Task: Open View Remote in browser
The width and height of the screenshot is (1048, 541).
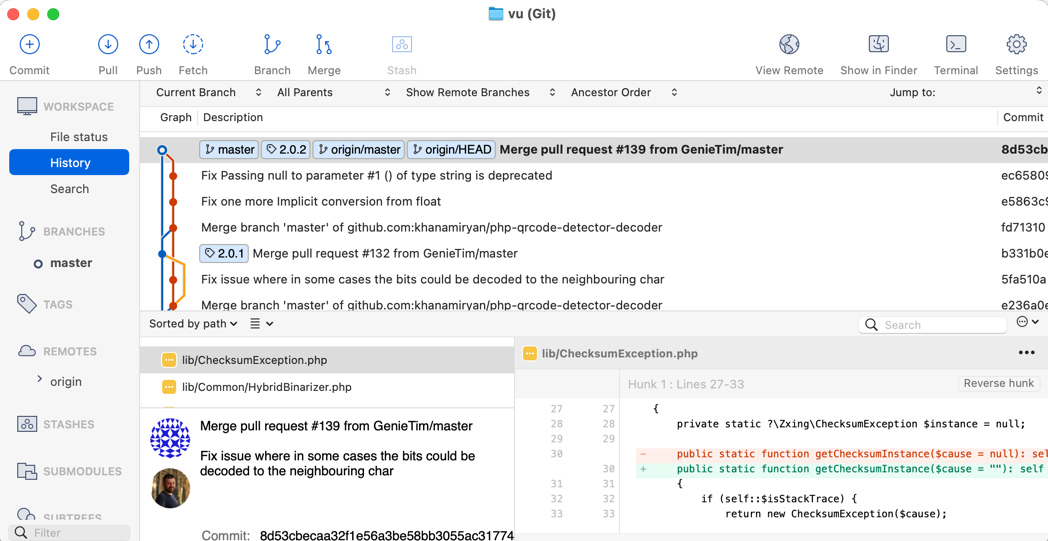Action: point(789,45)
